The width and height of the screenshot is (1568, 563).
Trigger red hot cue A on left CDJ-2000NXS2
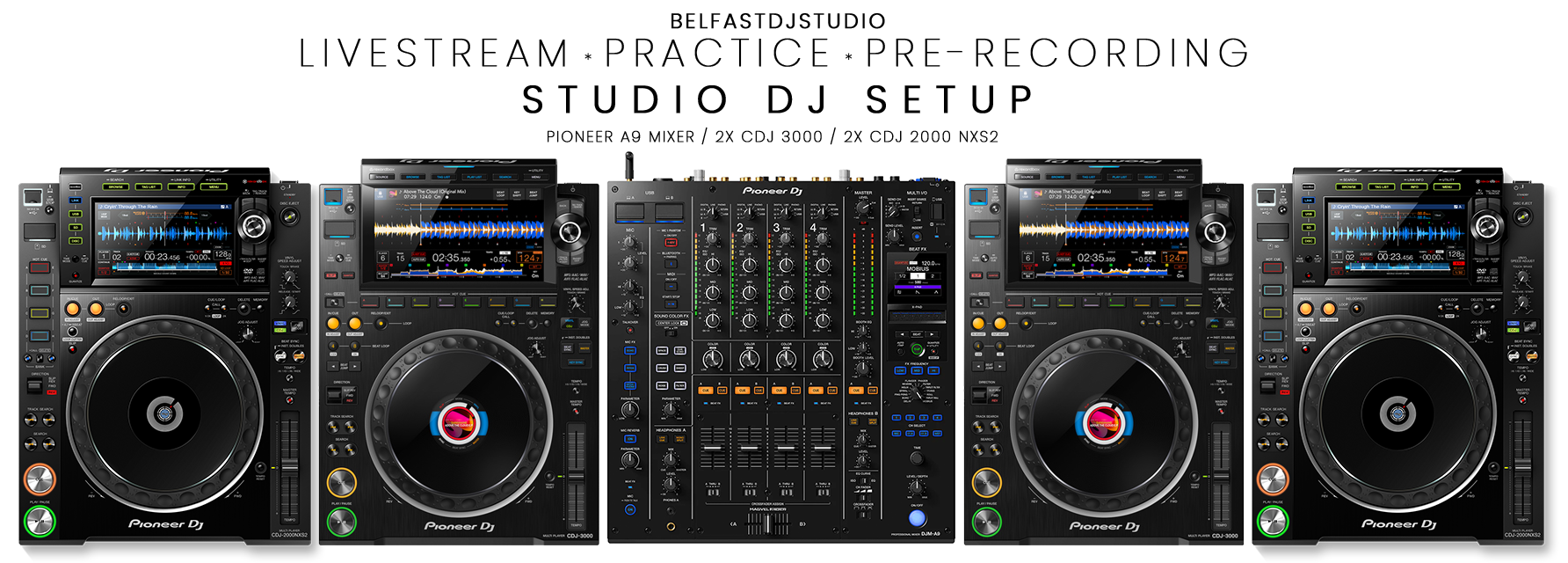tap(40, 267)
